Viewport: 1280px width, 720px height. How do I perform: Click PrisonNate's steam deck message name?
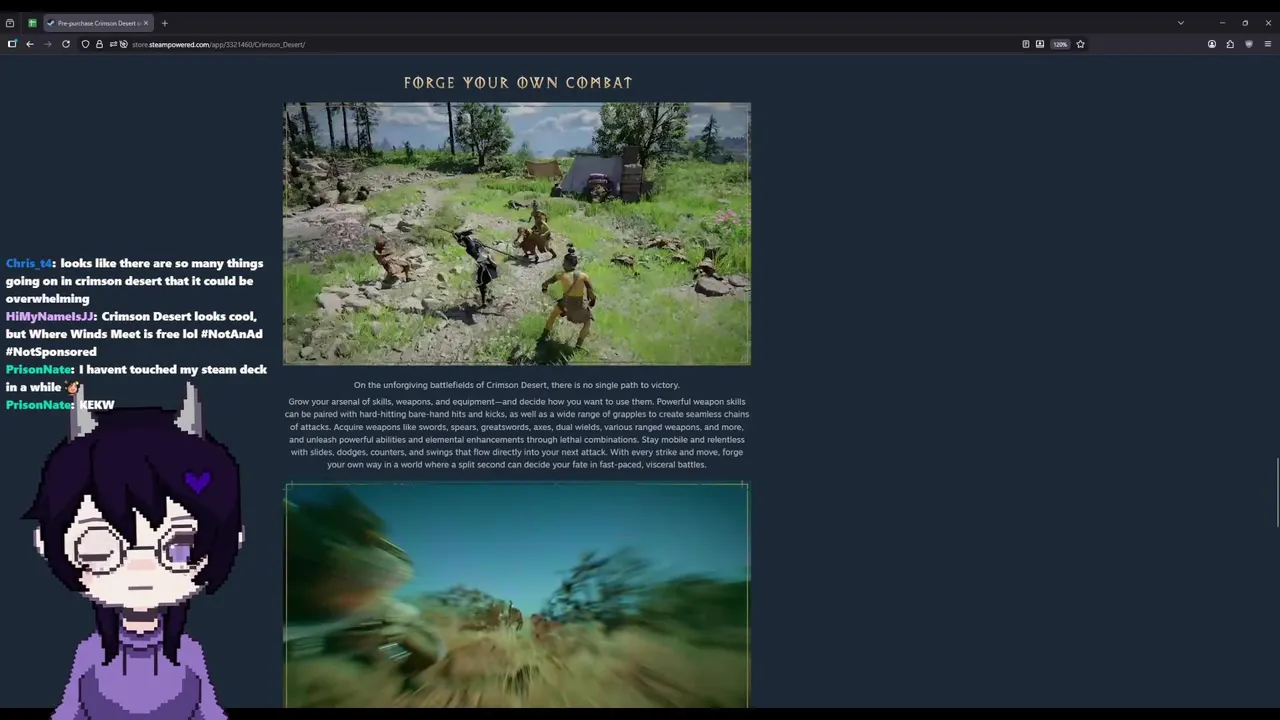click(x=39, y=369)
